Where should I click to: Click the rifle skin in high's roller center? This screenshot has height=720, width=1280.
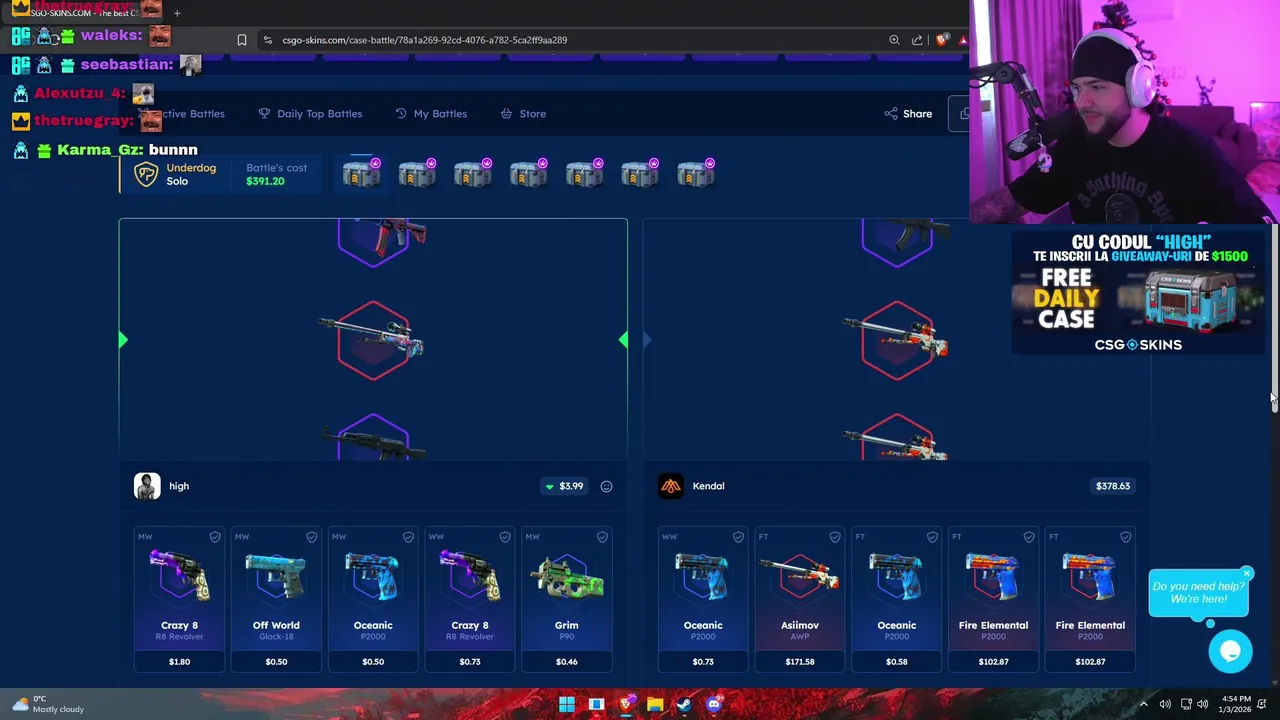point(372,340)
